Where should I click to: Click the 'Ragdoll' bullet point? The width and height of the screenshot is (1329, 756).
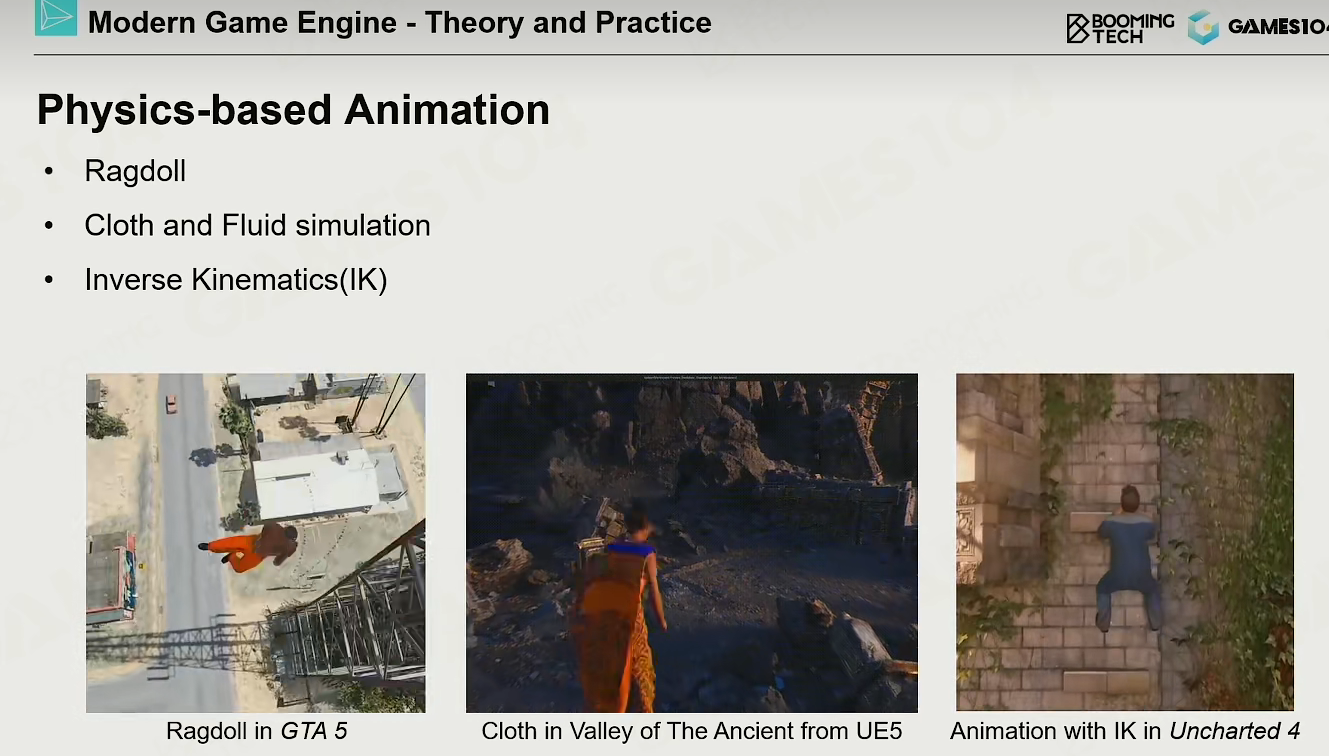point(135,171)
